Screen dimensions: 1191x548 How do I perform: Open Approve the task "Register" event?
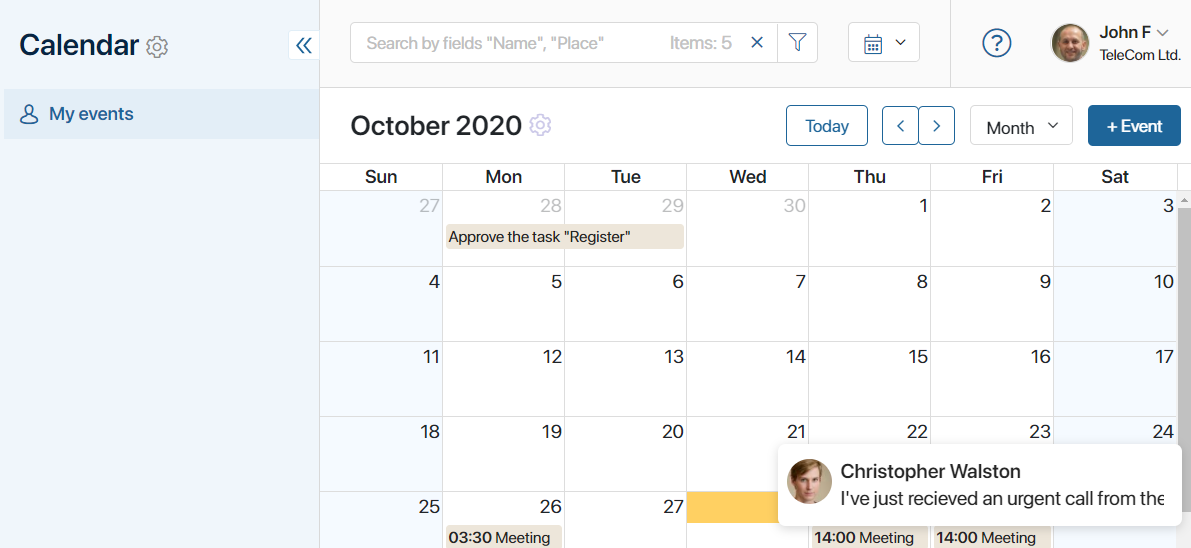[564, 236]
